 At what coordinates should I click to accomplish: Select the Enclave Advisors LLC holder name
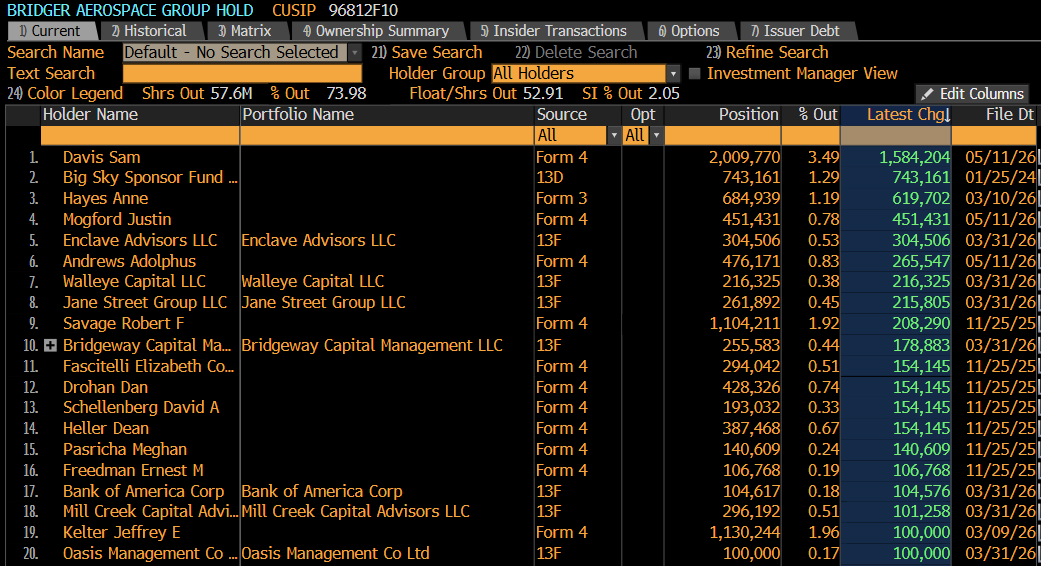(140, 240)
